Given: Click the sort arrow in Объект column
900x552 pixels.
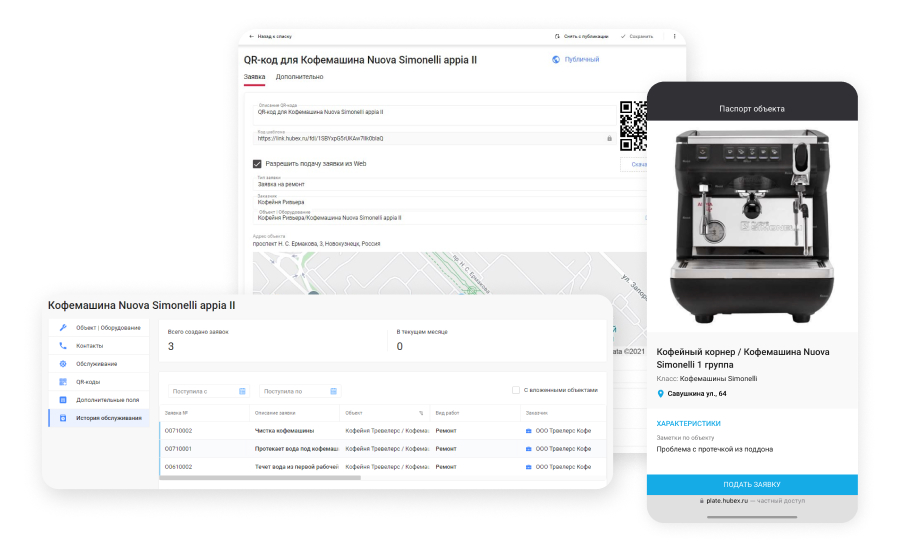Looking at the screenshot, I should click(421, 413).
